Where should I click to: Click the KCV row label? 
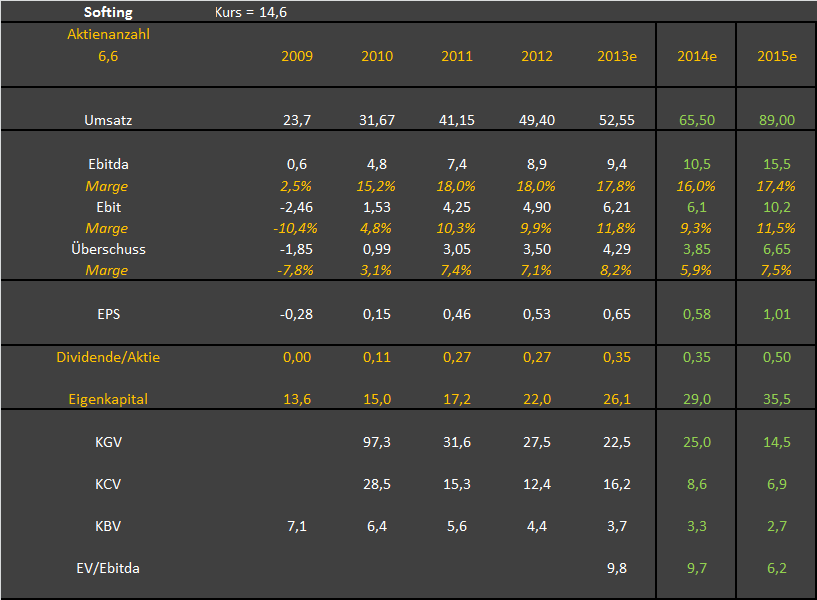[107, 484]
